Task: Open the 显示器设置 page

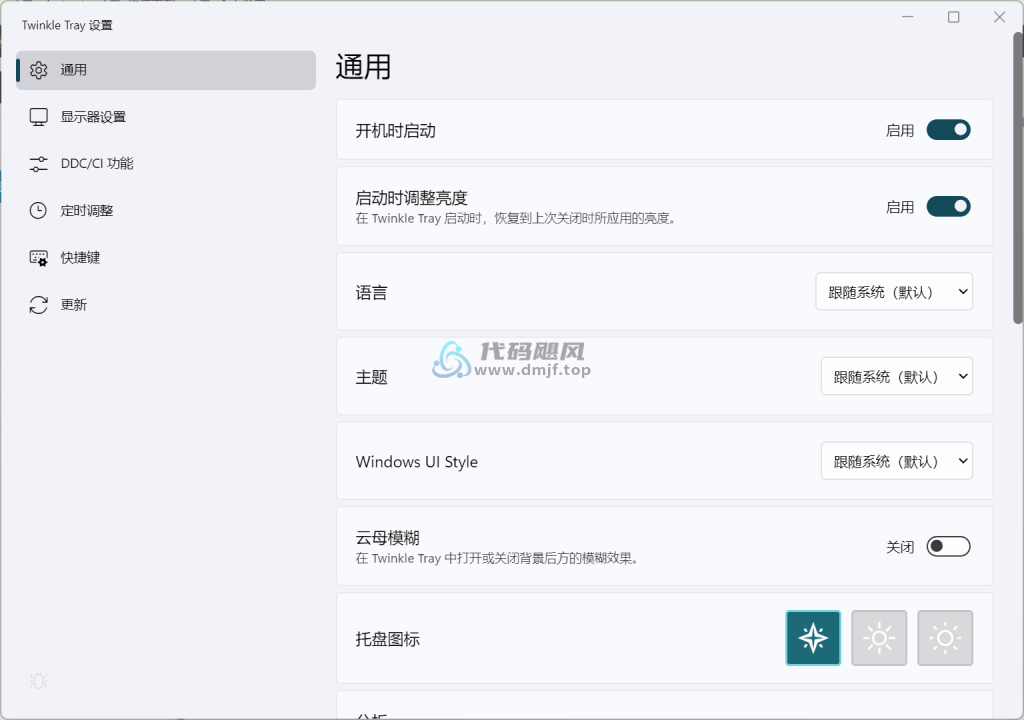Action: (166, 117)
